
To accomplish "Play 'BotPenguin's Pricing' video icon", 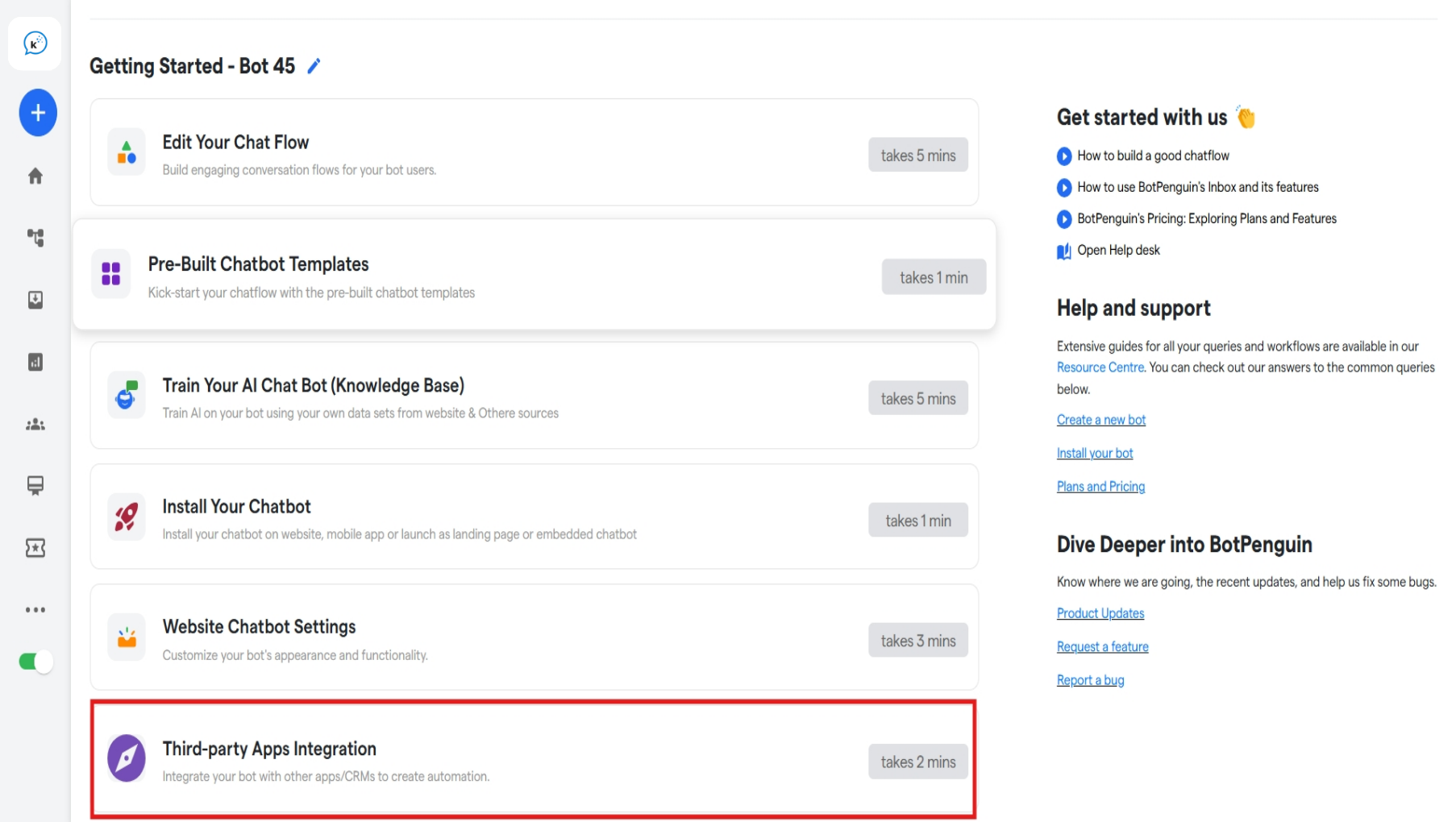I will click(x=1064, y=219).
